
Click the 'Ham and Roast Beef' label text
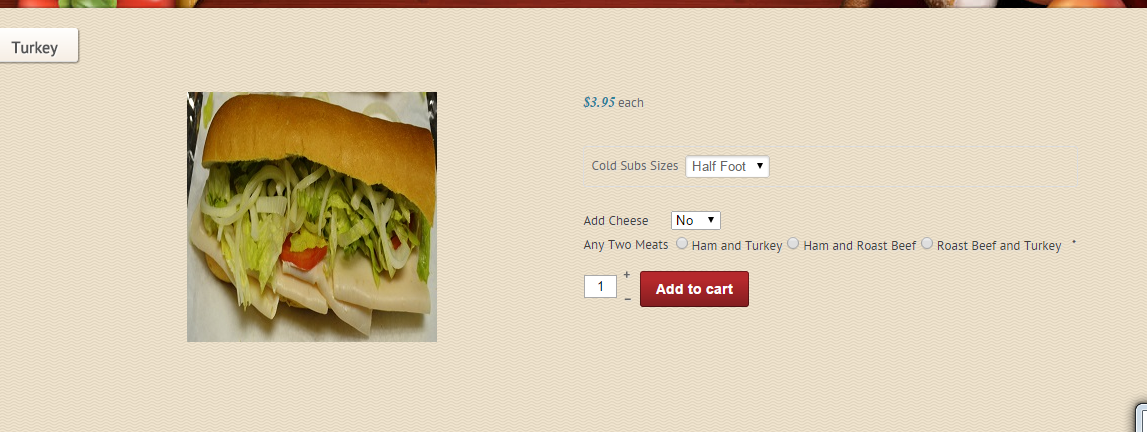click(x=860, y=246)
